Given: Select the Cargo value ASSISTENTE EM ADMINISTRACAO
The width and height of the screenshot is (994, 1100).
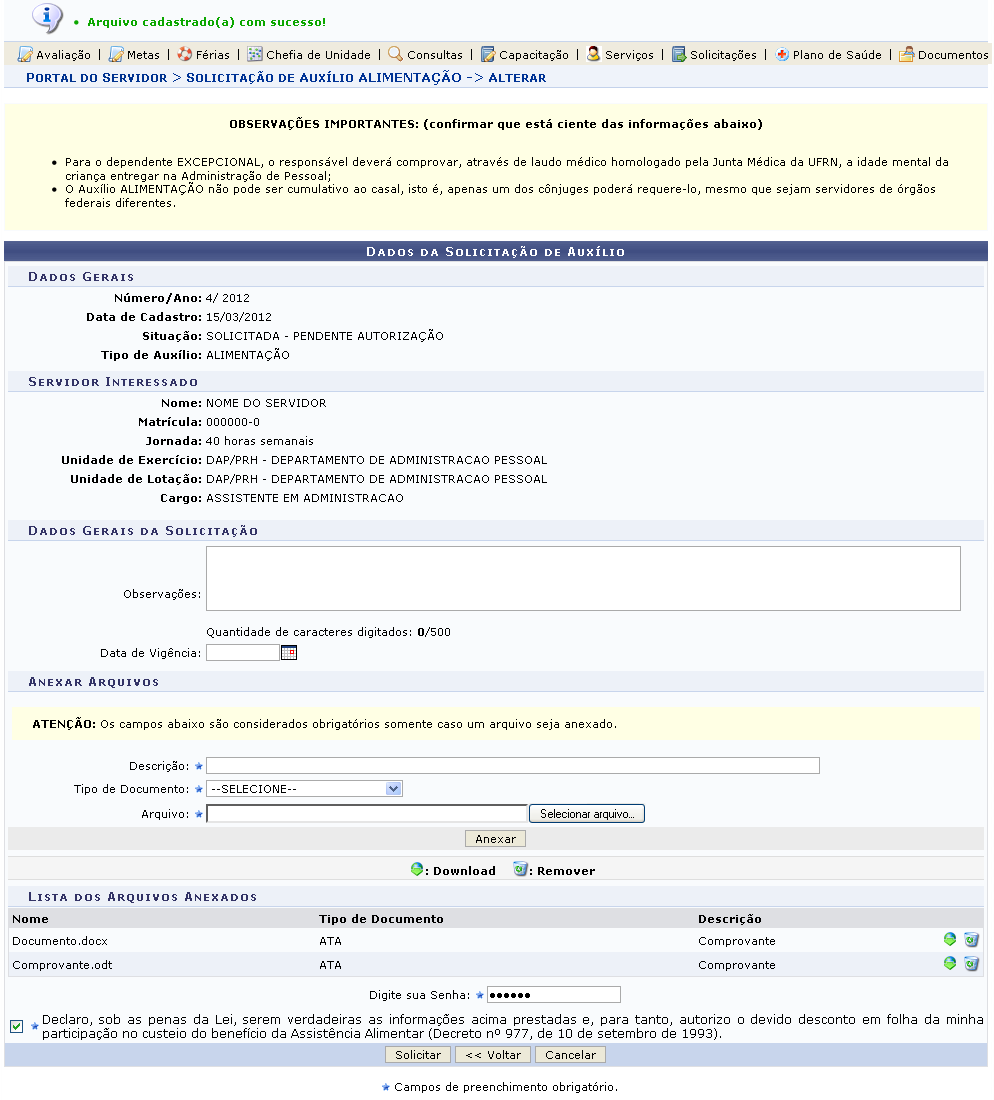Looking at the screenshot, I should tap(305, 498).
